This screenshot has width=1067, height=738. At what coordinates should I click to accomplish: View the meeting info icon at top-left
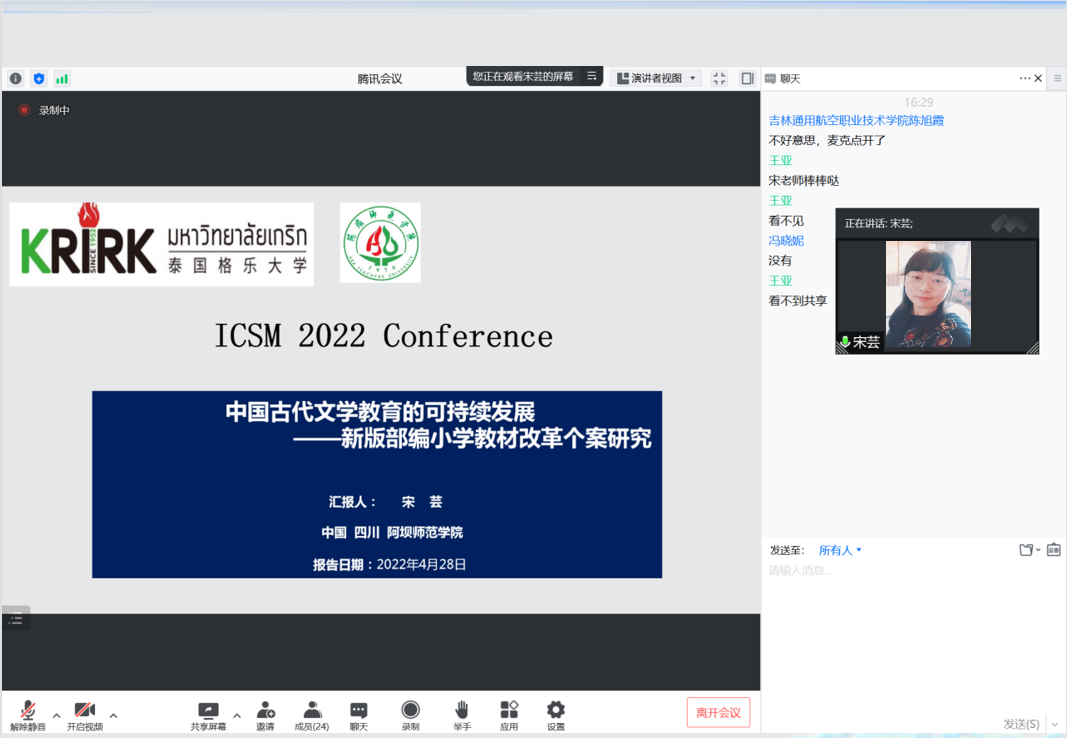pos(16,78)
